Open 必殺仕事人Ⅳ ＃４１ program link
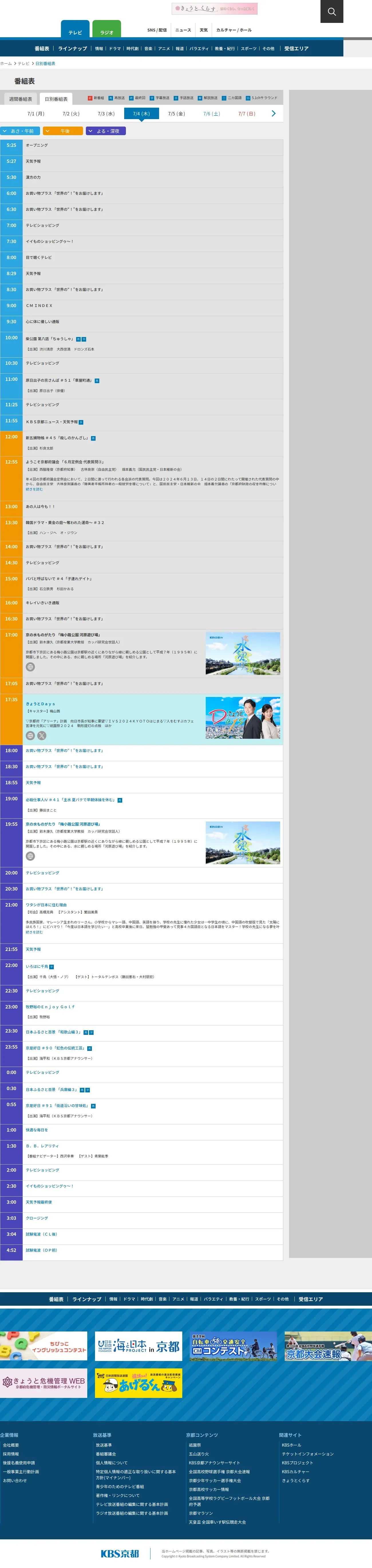Screen dimensions: 372x1568 coord(70,800)
